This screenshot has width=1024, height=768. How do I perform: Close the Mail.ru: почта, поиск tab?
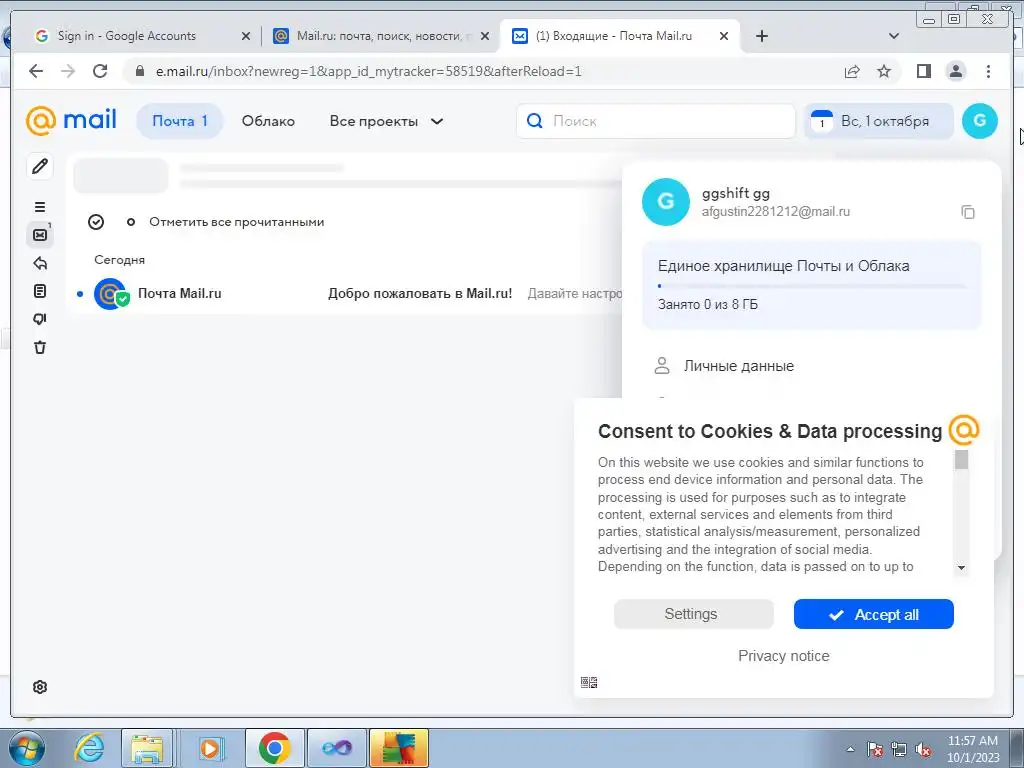coord(485,36)
